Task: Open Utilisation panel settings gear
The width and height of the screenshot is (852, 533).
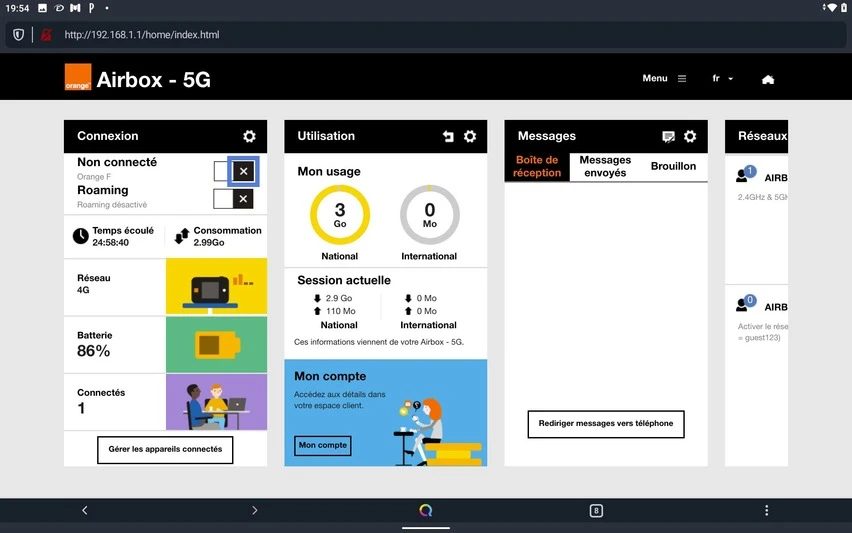Action: coord(470,136)
